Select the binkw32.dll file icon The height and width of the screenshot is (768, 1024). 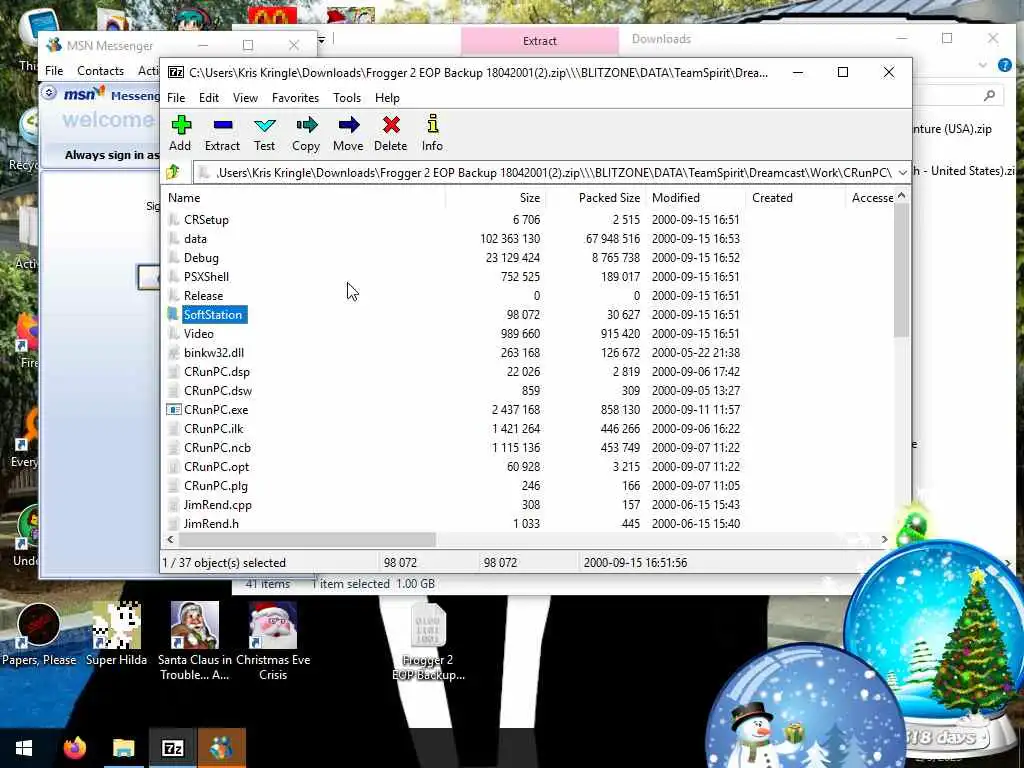pyautogui.click(x=174, y=353)
